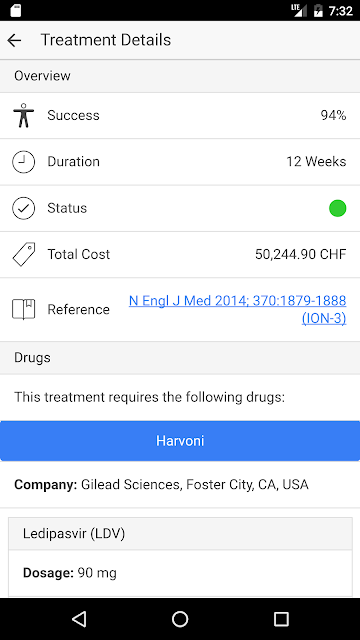Click the green status indicator dot

(x=338, y=208)
